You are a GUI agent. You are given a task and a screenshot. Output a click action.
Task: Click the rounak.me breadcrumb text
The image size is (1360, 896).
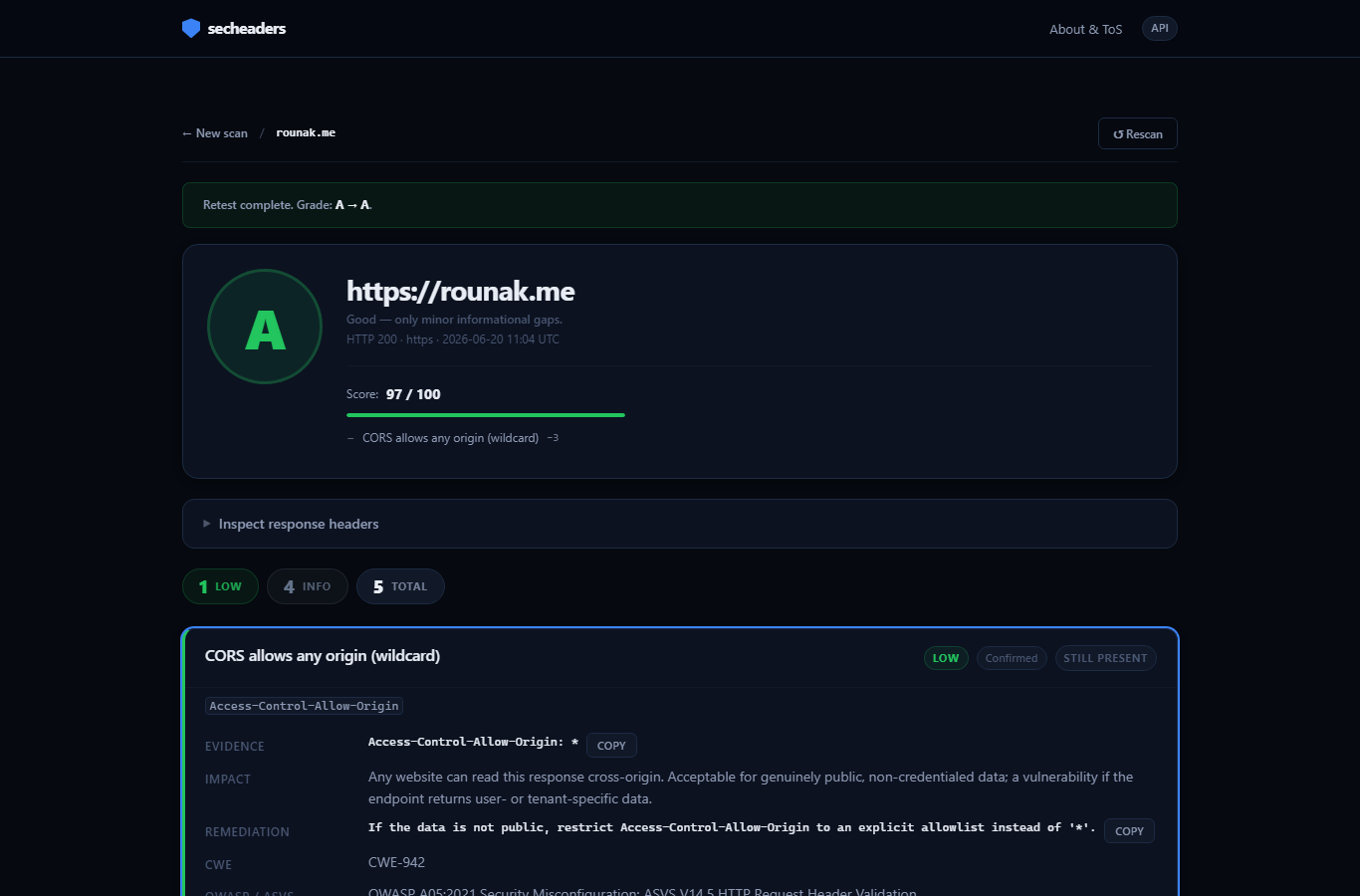tap(306, 133)
